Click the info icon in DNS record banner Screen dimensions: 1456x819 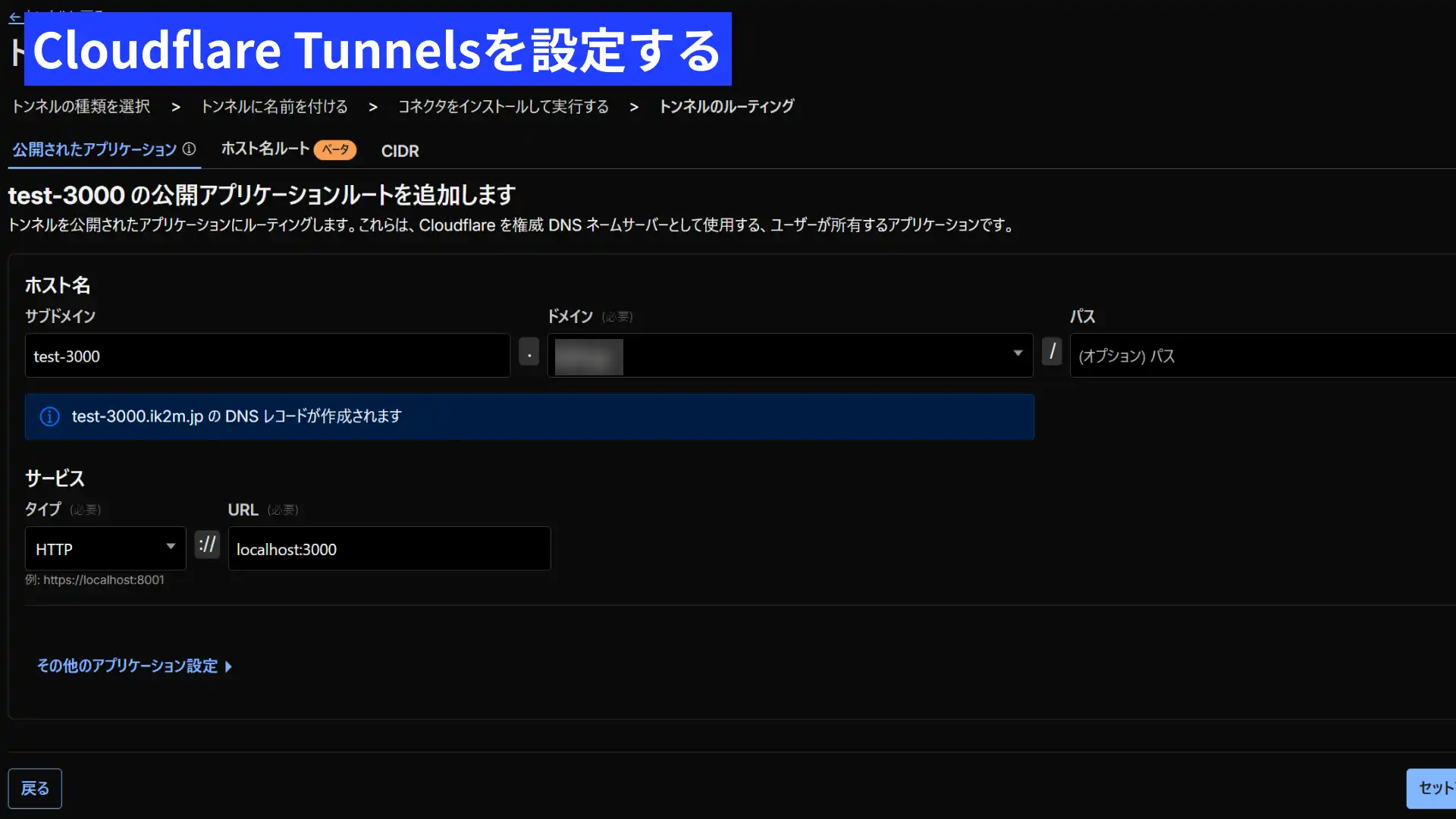(50, 416)
